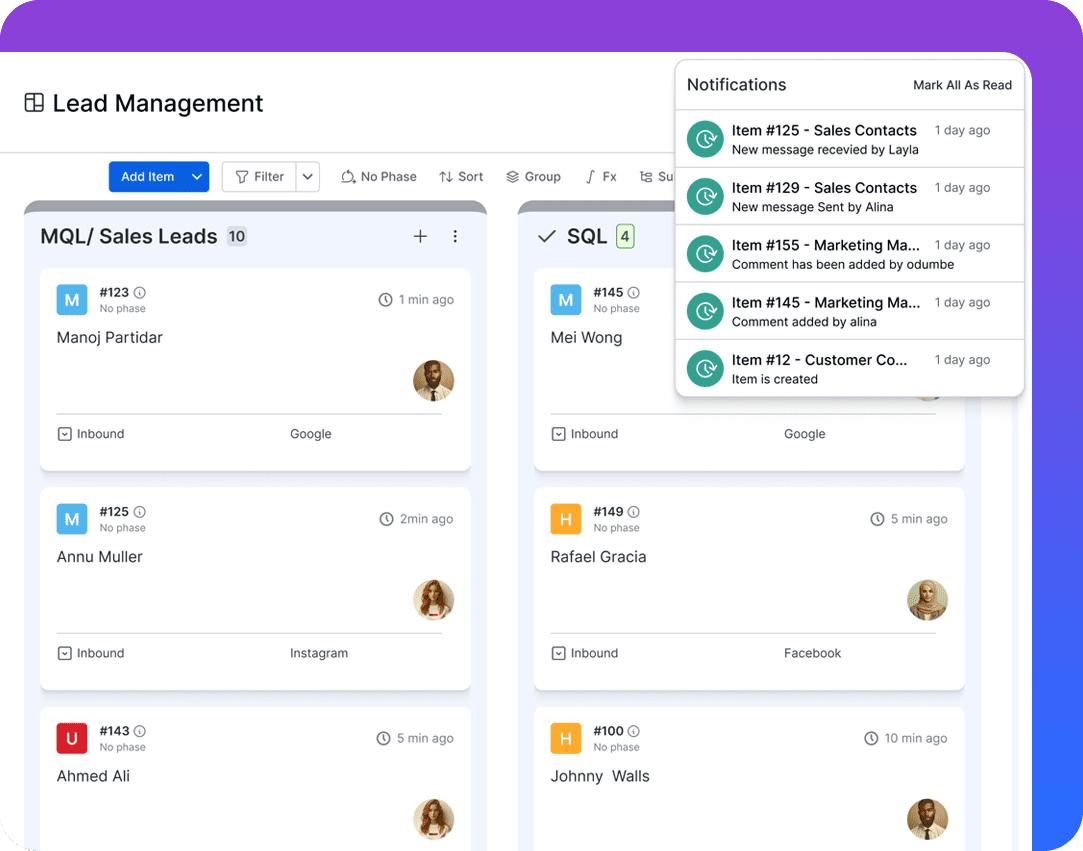Open the Add Item dropdown arrow
This screenshot has height=851, width=1083.
(x=198, y=177)
